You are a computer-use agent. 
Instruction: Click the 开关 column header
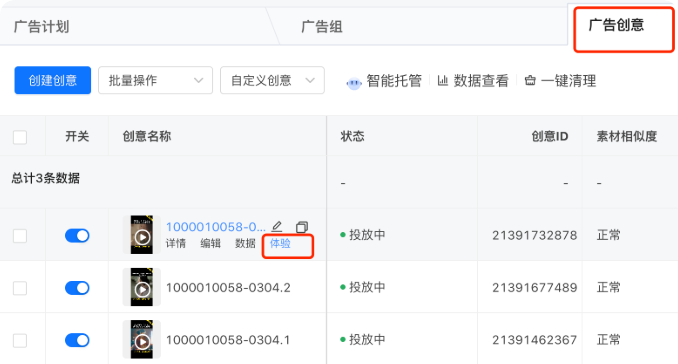point(77,137)
